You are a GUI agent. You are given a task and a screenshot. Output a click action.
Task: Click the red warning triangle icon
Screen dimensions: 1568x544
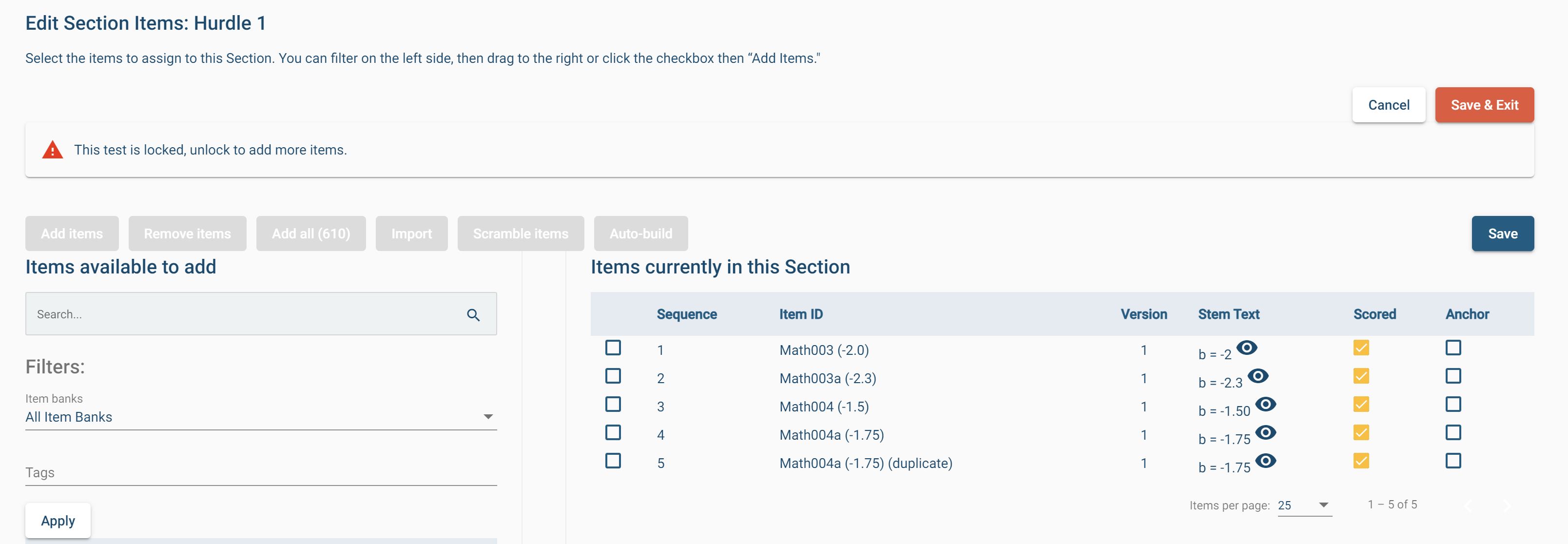52,149
